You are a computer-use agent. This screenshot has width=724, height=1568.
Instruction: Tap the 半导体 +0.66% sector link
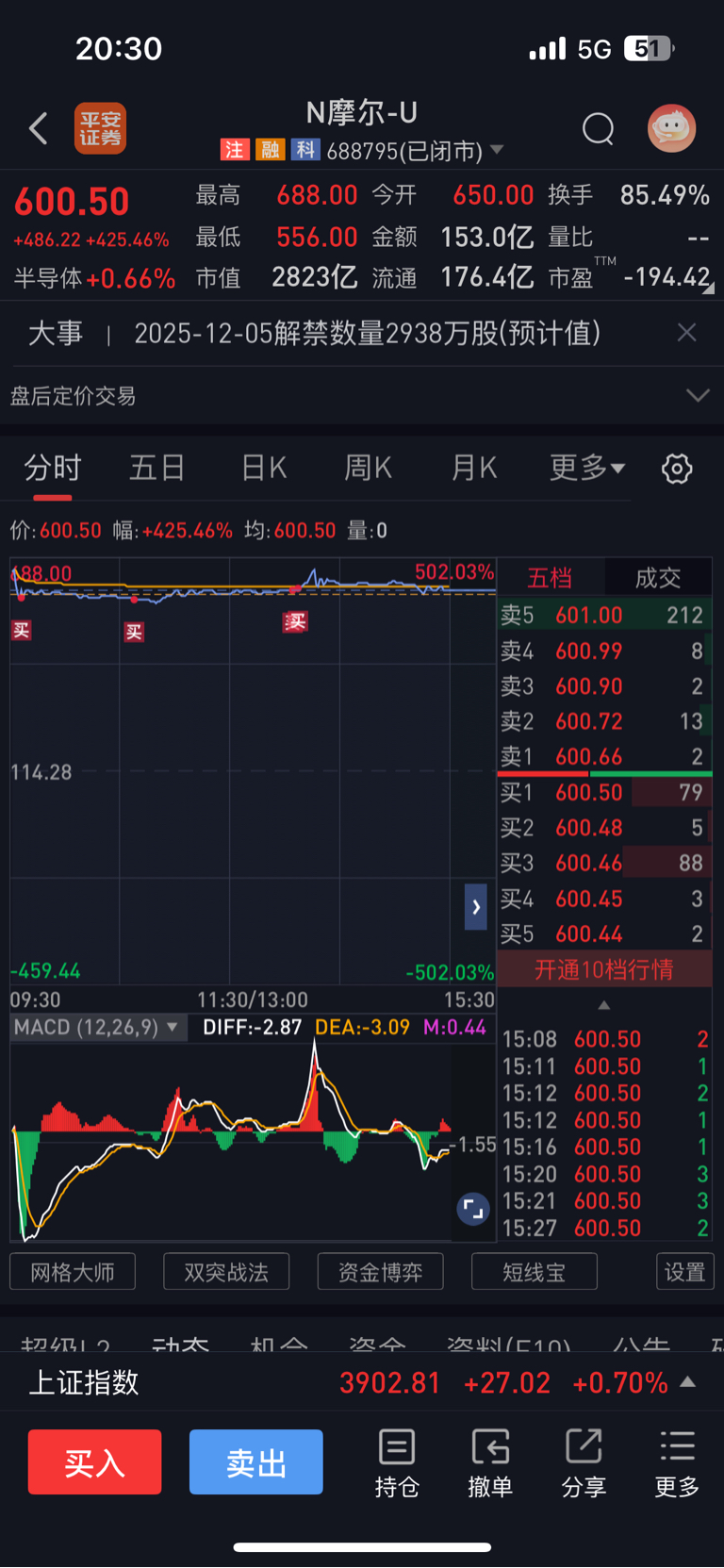point(94,278)
